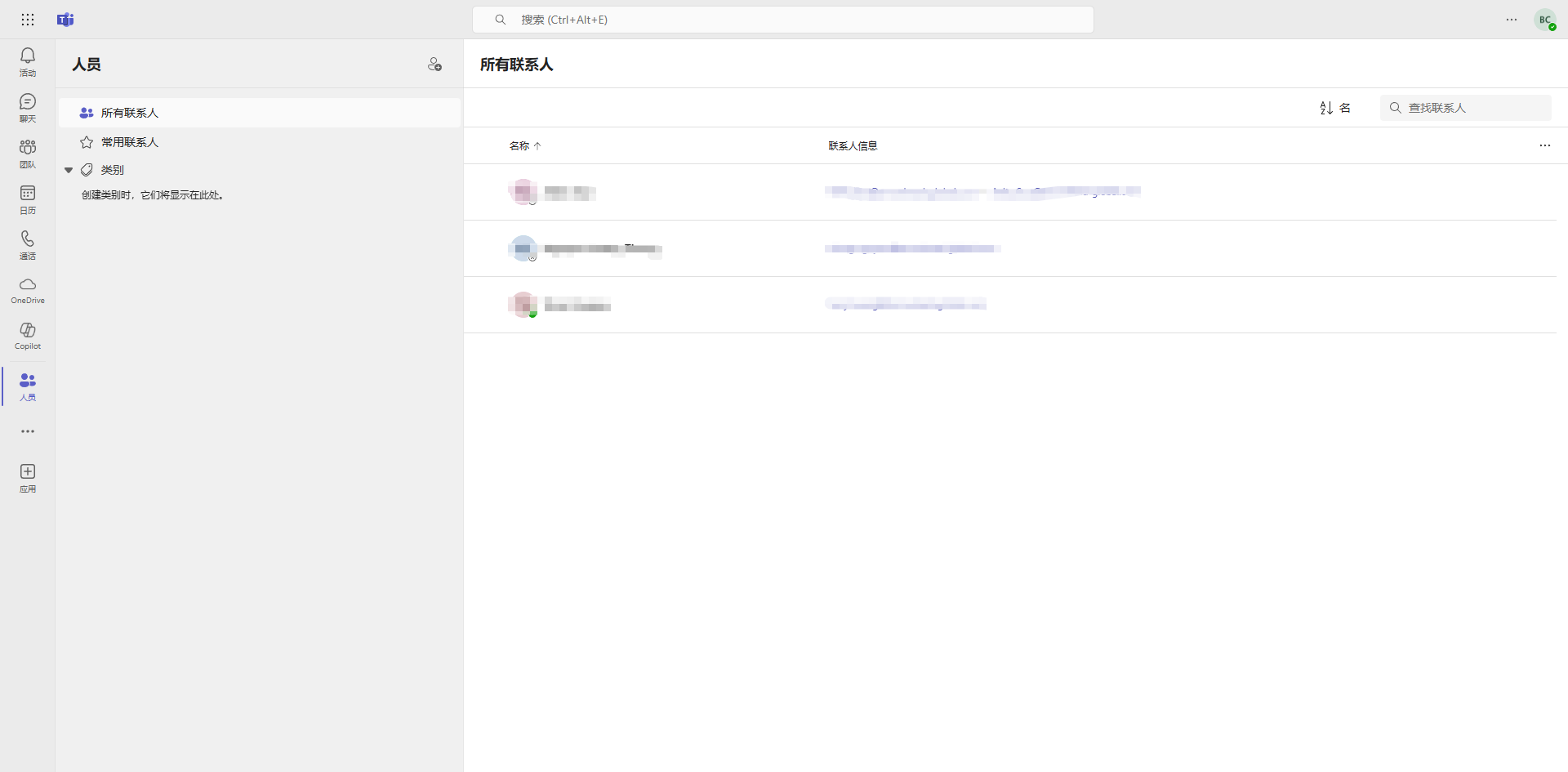
Task: Open the 团队 teams section
Action: click(x=28, y=154)
